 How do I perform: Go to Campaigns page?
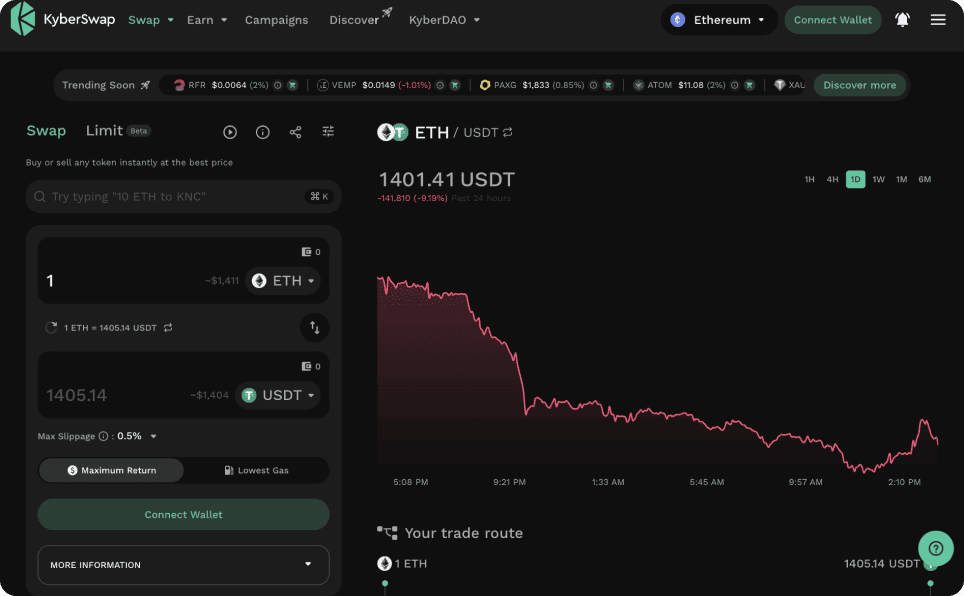(x=277, y=20)
